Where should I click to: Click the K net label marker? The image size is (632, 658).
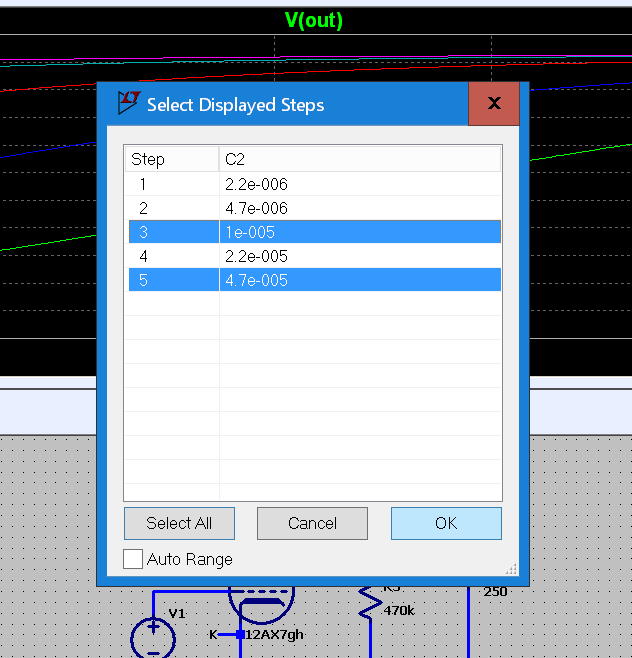click(x=240, y=634)
